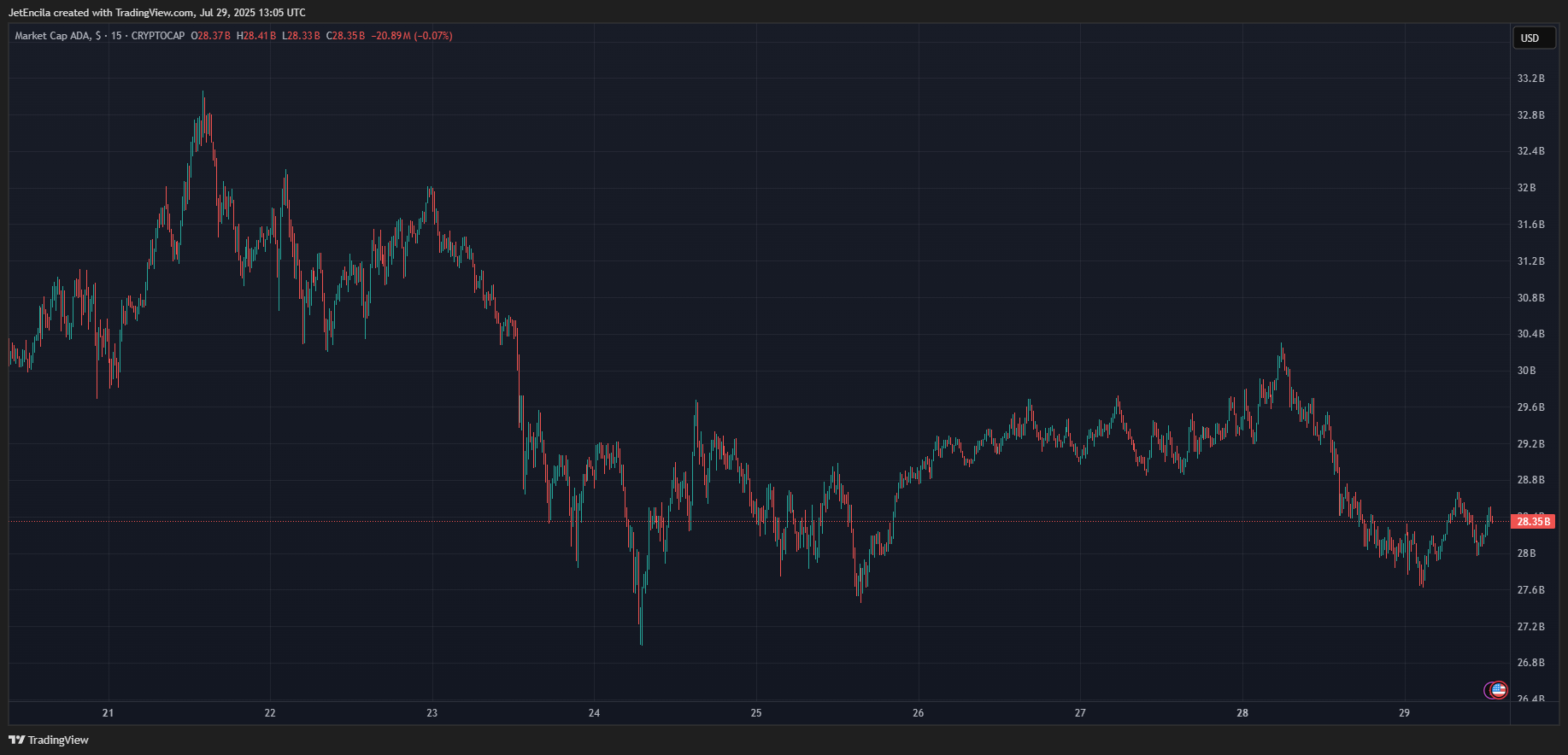Screen dimensions: 1568x755
Task: Click the open value O28.37B
Action: pyautogui.click(x=210, y=36)
